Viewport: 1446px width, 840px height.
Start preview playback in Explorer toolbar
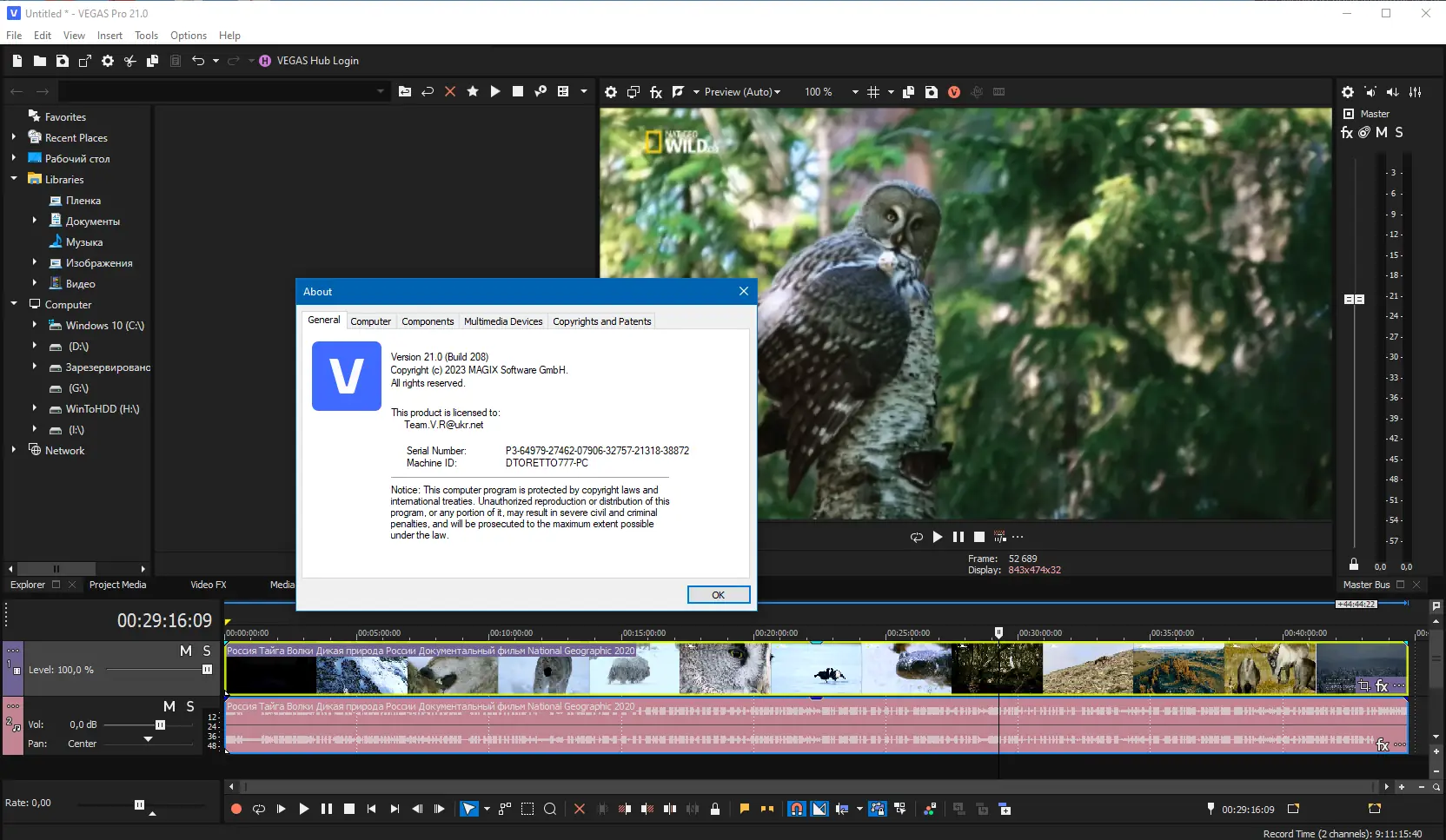pos(495,91)
